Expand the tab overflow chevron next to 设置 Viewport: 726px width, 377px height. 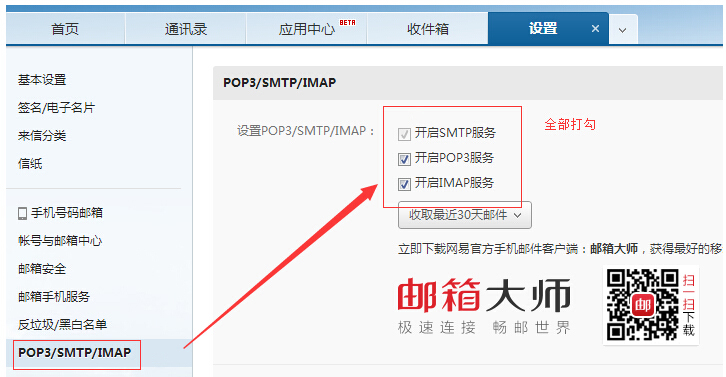tap(623, 30)
